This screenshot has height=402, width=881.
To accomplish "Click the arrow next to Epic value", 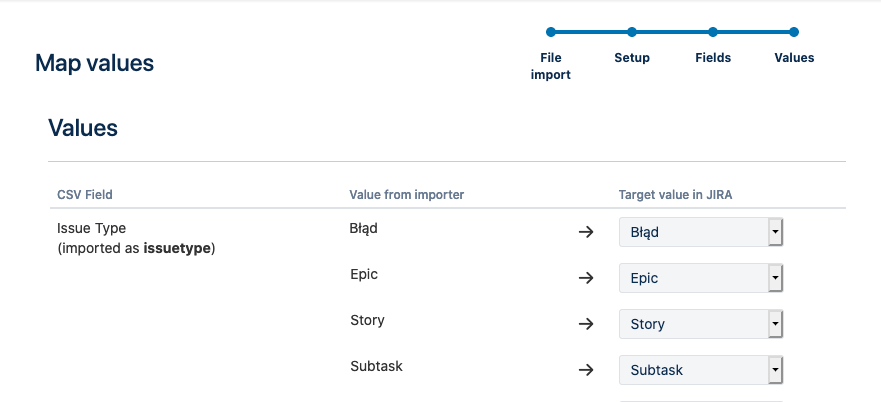I will 586,278.
